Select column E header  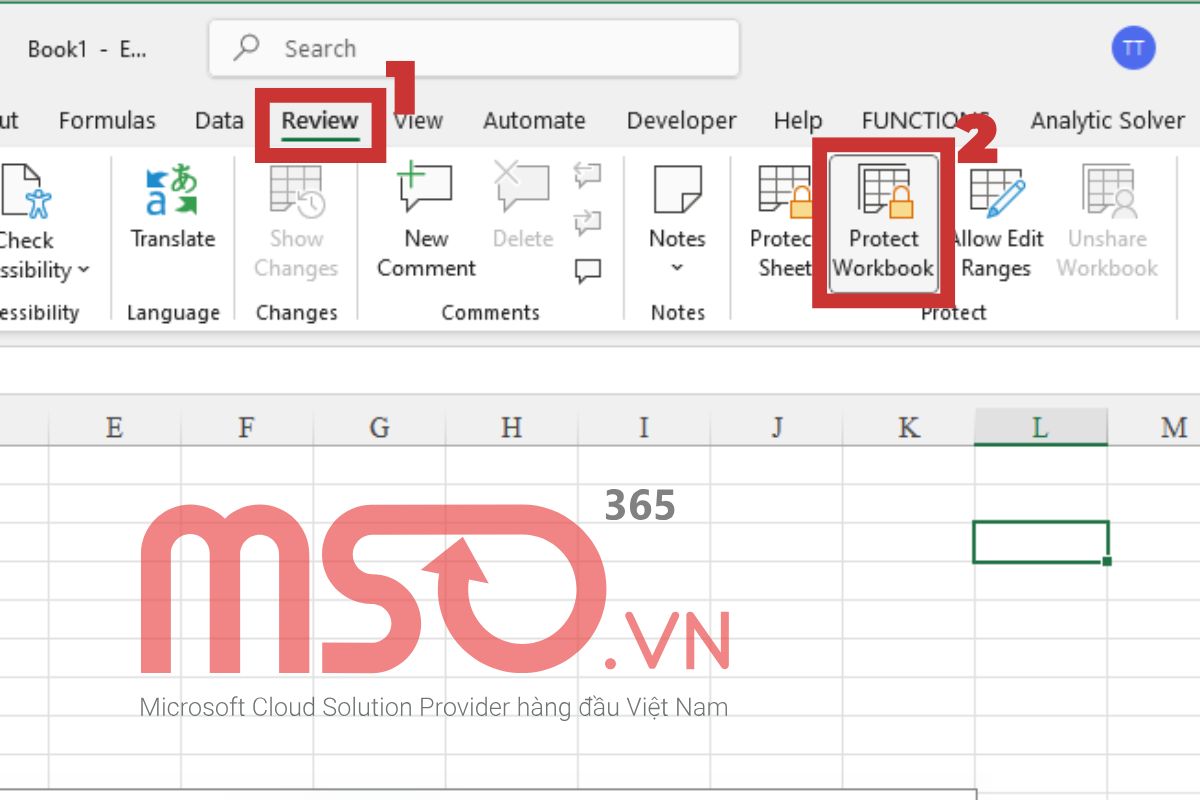[x=114, y=428]
